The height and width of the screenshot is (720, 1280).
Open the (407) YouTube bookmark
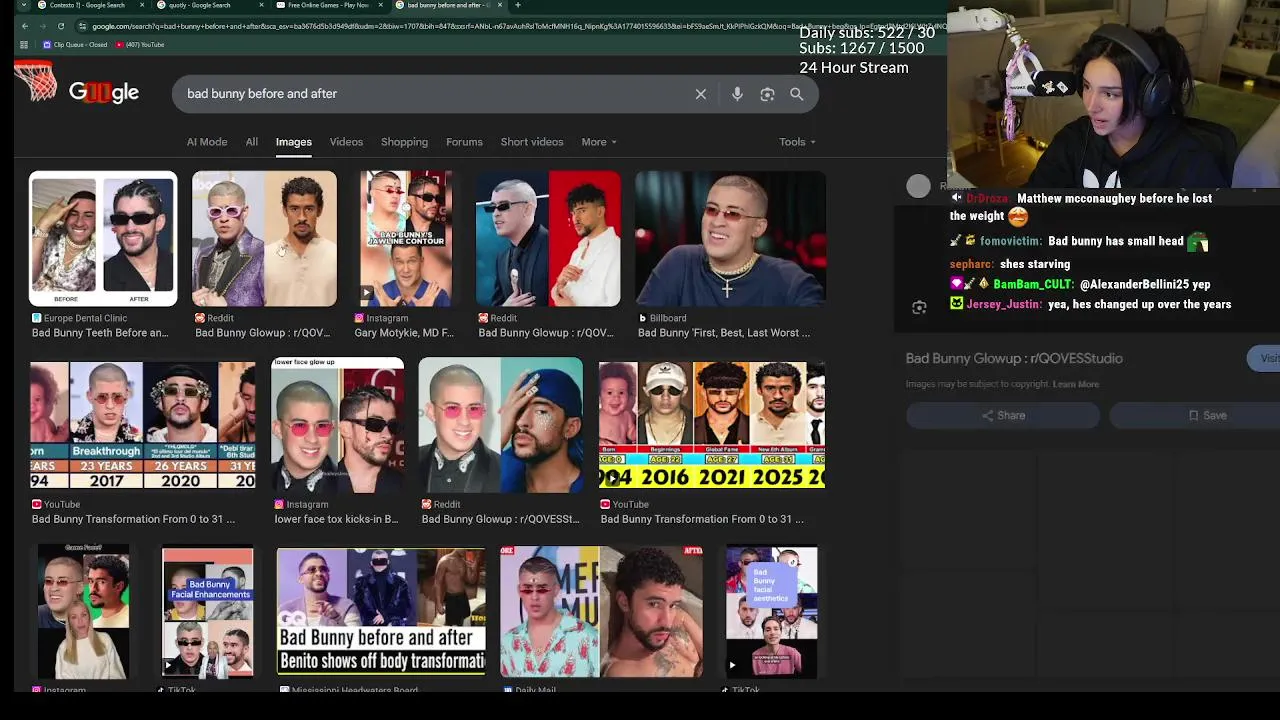[x=140, y=45]
